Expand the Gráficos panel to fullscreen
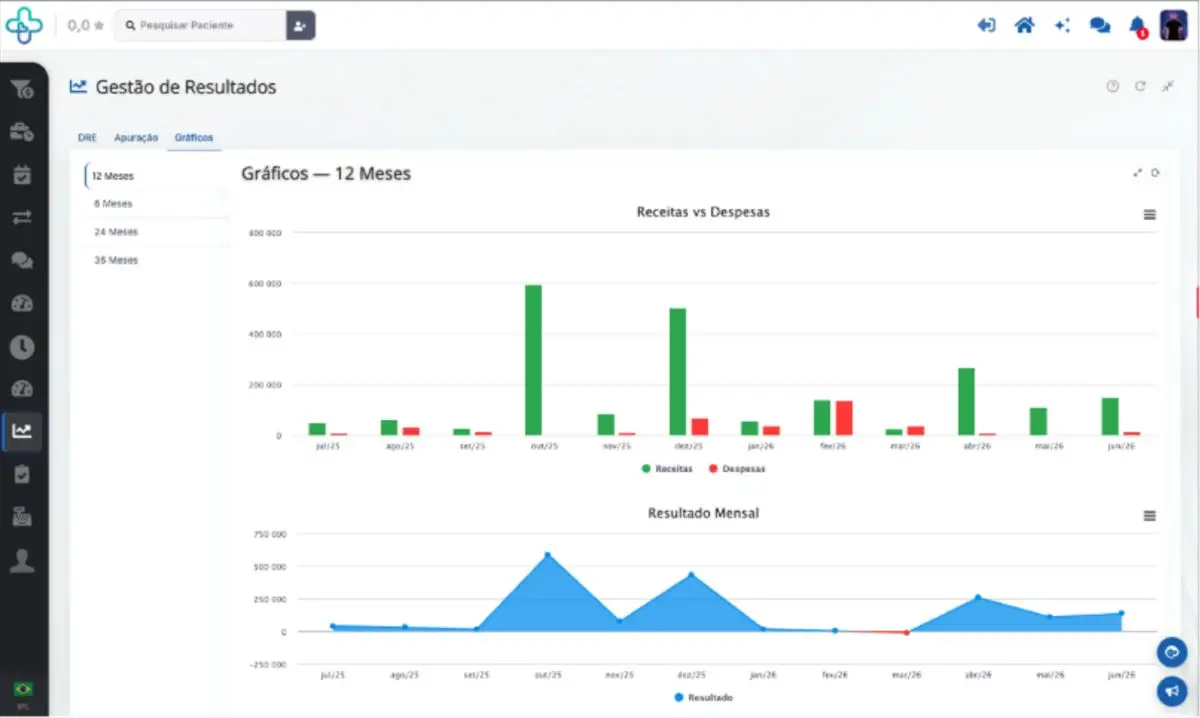1200x718 pixels. (x=1137, y=173)
